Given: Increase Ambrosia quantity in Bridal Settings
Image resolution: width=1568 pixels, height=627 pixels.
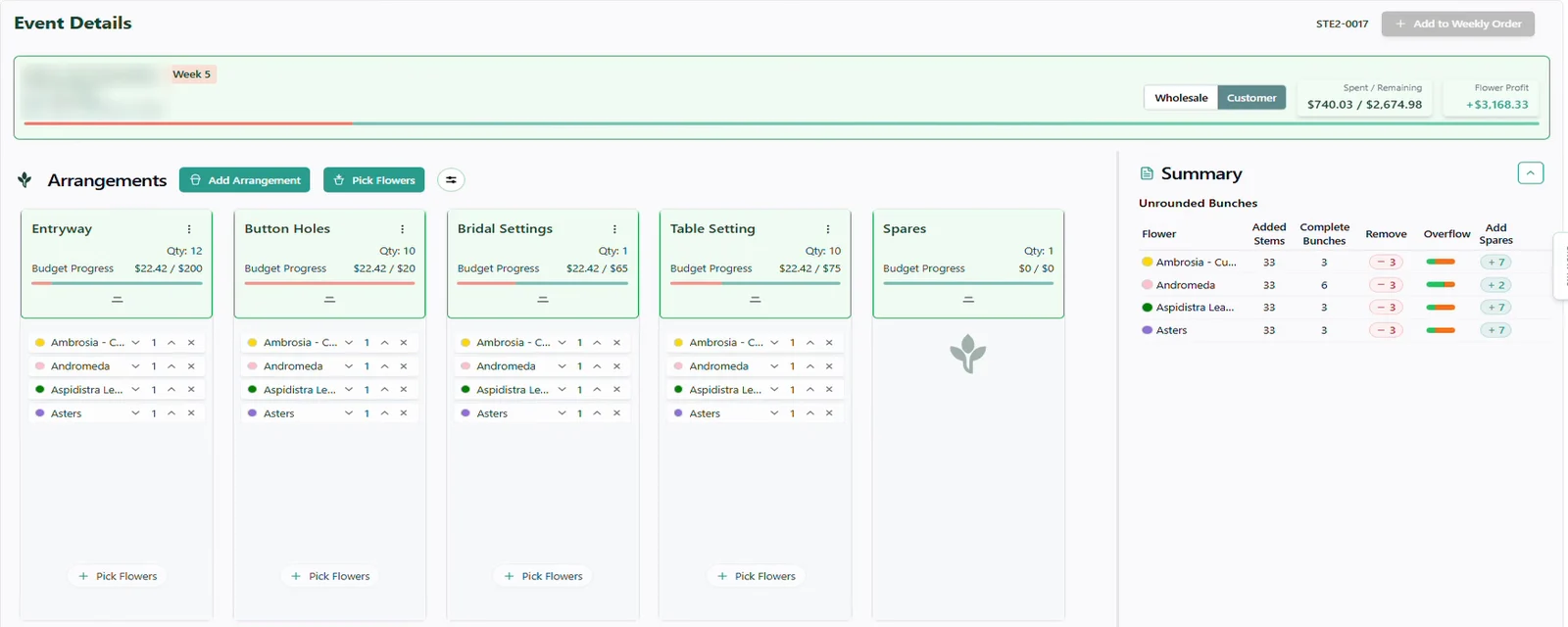Looking at the screenshot, I should pos(597,343).
